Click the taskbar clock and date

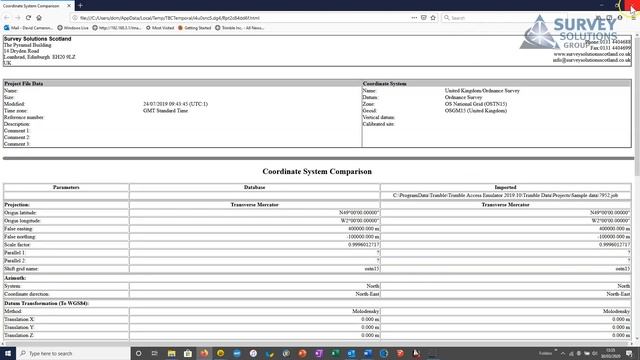pyautogui.click(x=611, y=353)
